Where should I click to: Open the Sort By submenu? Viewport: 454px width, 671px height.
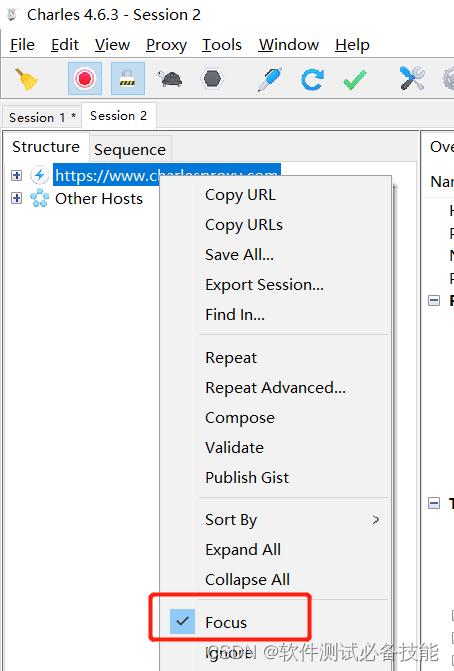click(294, 520)
